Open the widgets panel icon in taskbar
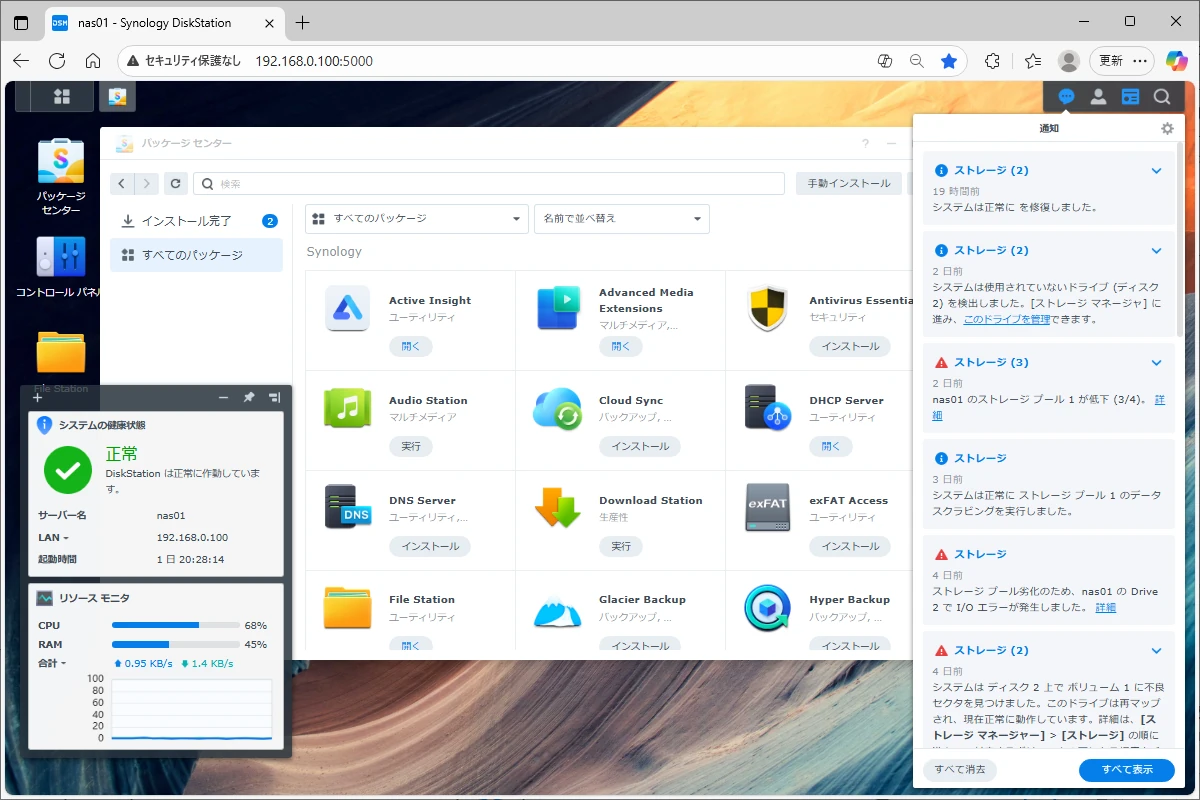 point(1130,97)
